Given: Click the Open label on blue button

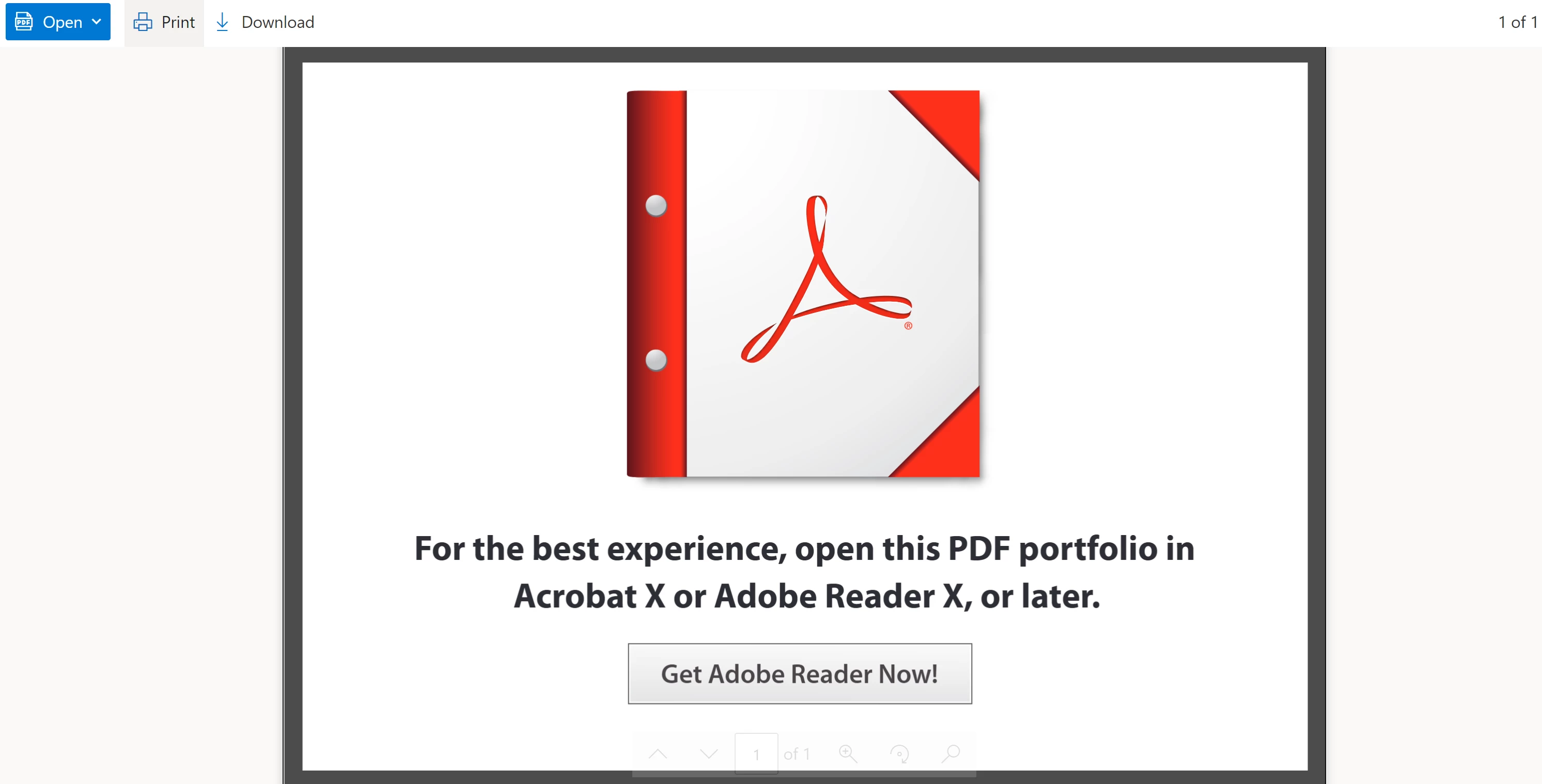Looking at the screenshot, I should [63, 23].
